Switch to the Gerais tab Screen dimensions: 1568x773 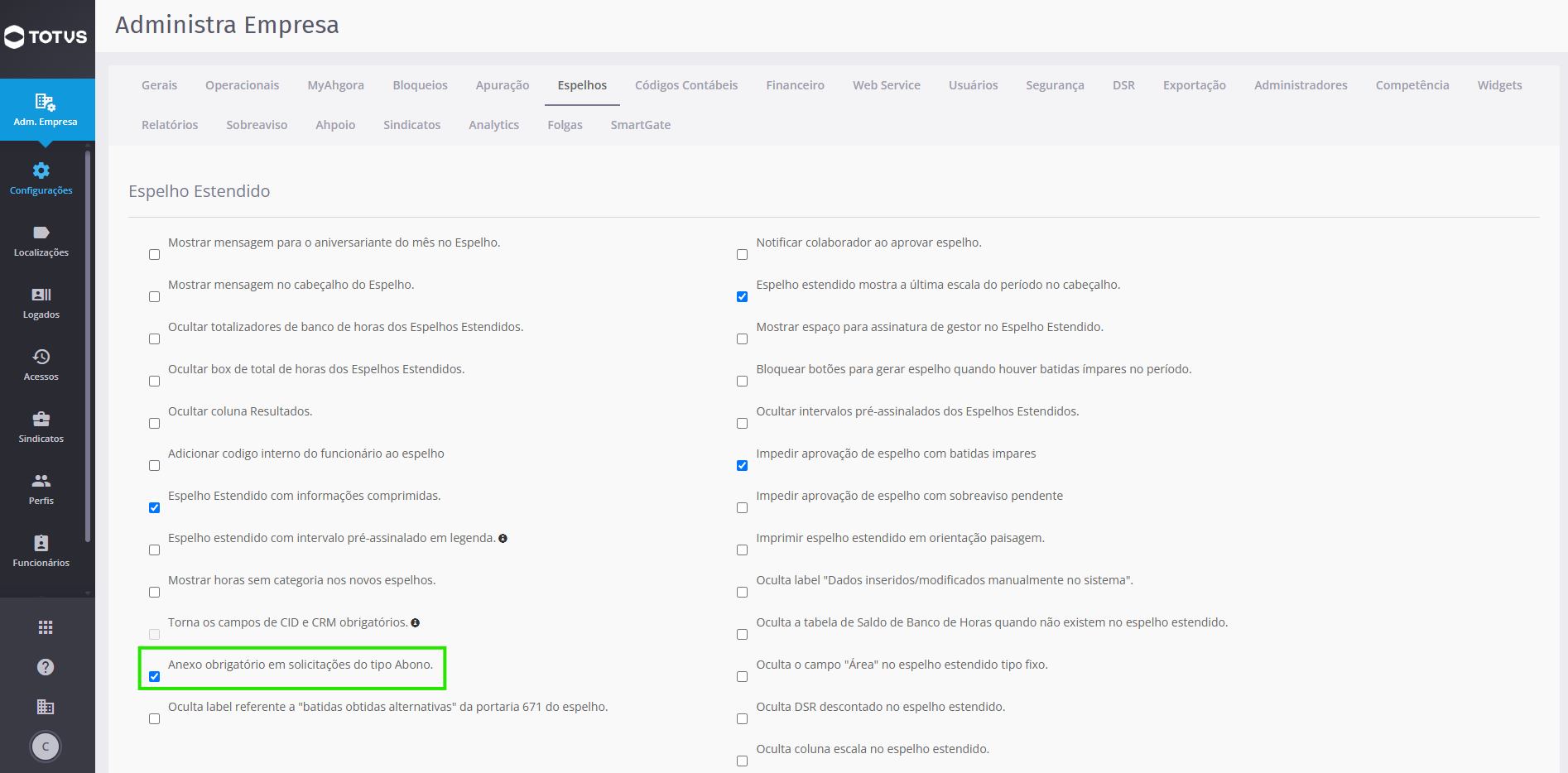click(159, 85)
